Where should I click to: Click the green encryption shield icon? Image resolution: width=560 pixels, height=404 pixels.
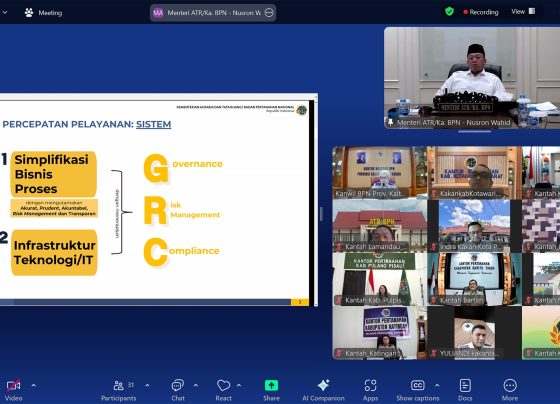click(x=449, y=11)
